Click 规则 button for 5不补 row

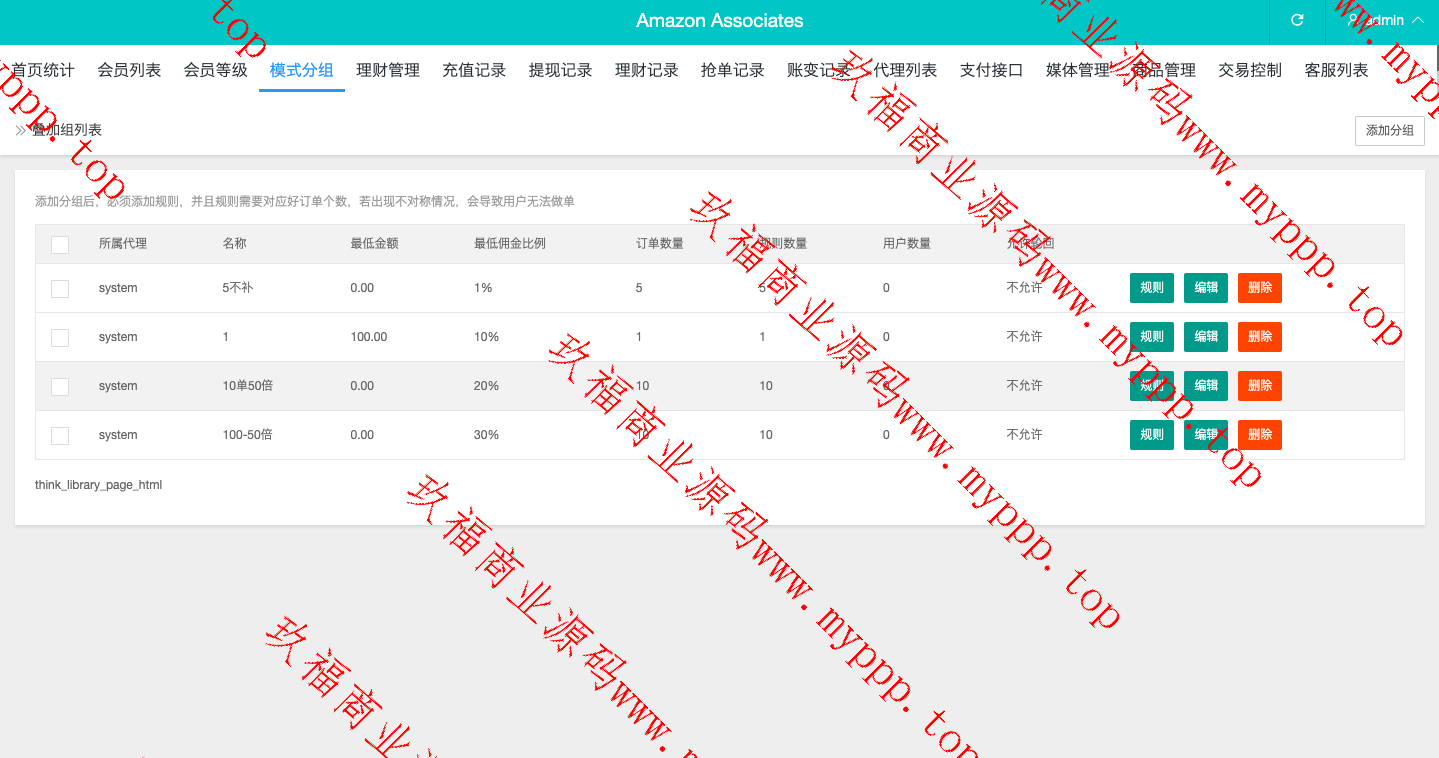[1152, 288]
